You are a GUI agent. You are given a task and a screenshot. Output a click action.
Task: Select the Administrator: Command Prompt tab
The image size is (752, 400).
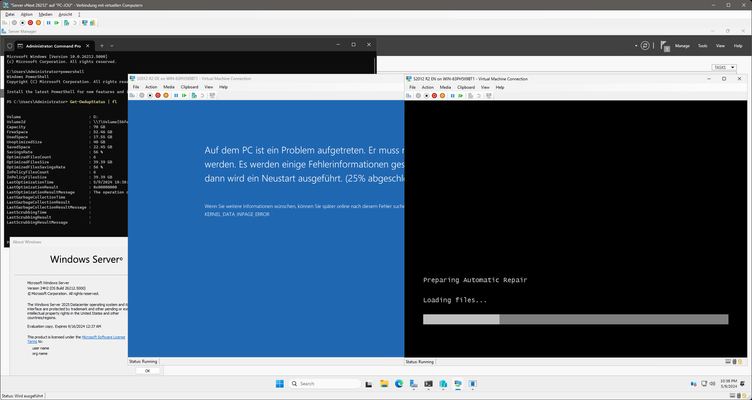53,46
